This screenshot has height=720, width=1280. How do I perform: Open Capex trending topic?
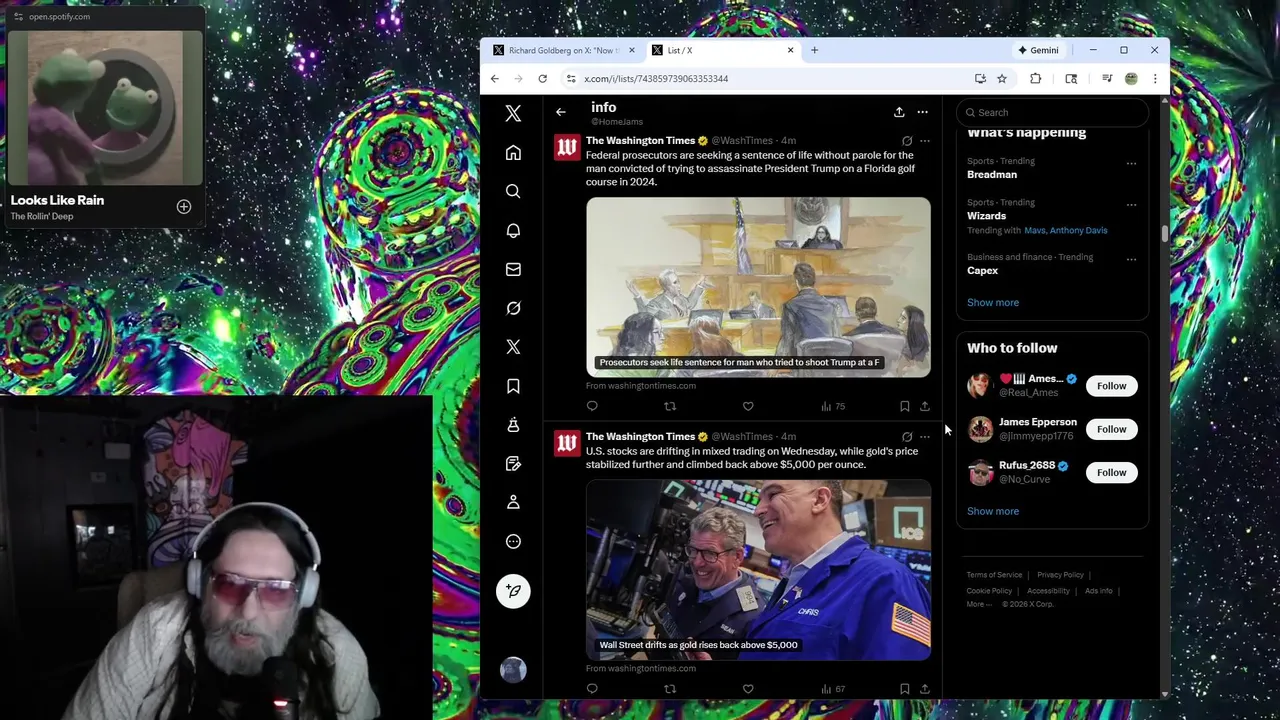click(x=982, y=271)
